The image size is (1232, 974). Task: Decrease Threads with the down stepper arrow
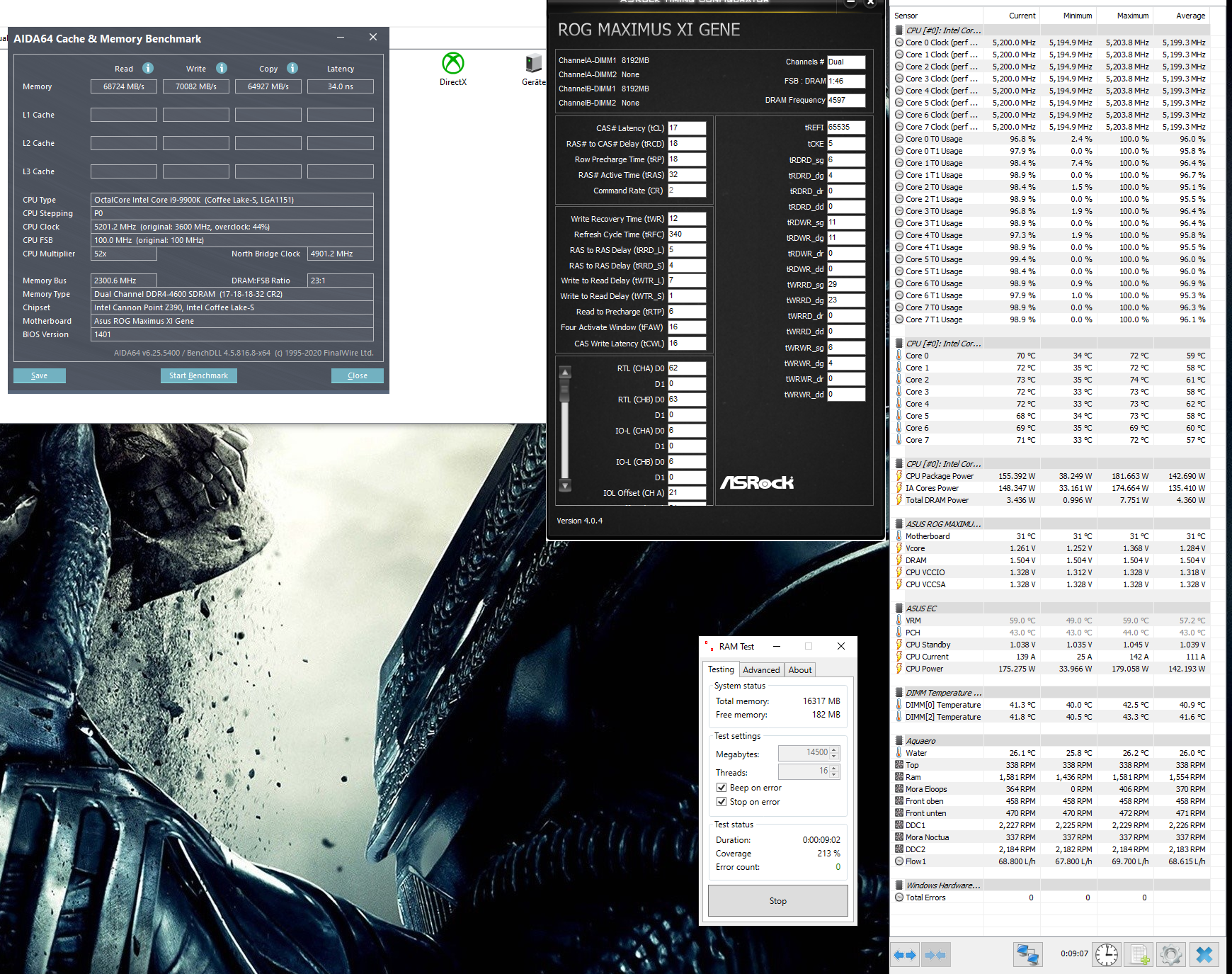tap(834, 775)
